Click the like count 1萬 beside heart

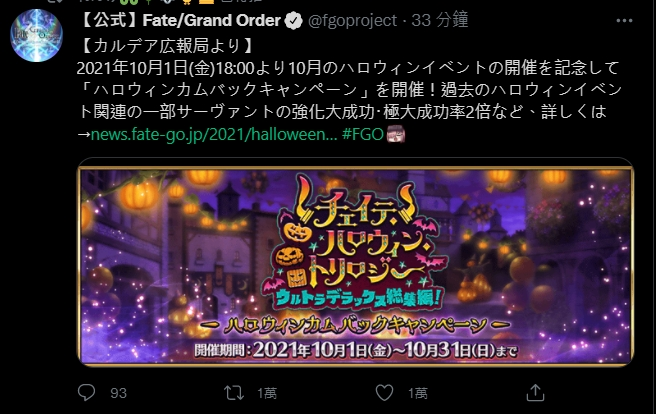[418, 393]
